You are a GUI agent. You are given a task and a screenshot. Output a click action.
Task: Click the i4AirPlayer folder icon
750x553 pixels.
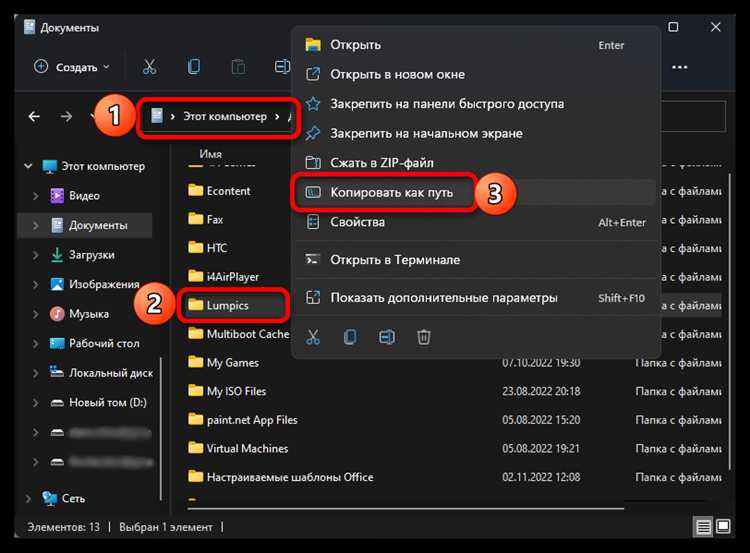point(195,276)
